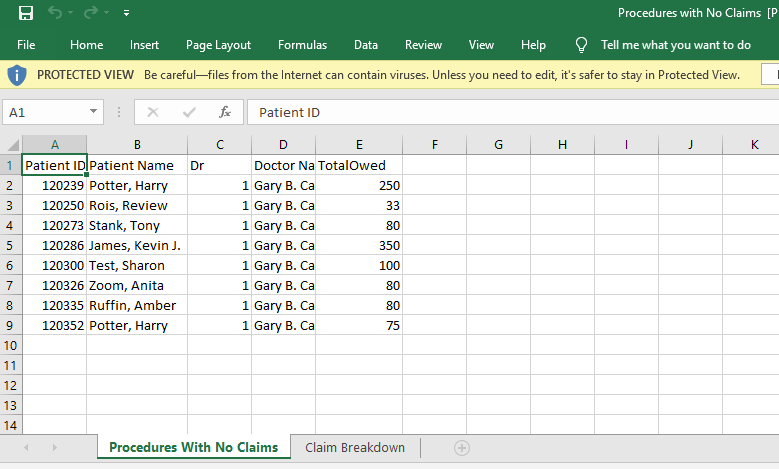The image size is (779, 469).
Task: Click the Name Box showing A1
Action: click(45, 113)
